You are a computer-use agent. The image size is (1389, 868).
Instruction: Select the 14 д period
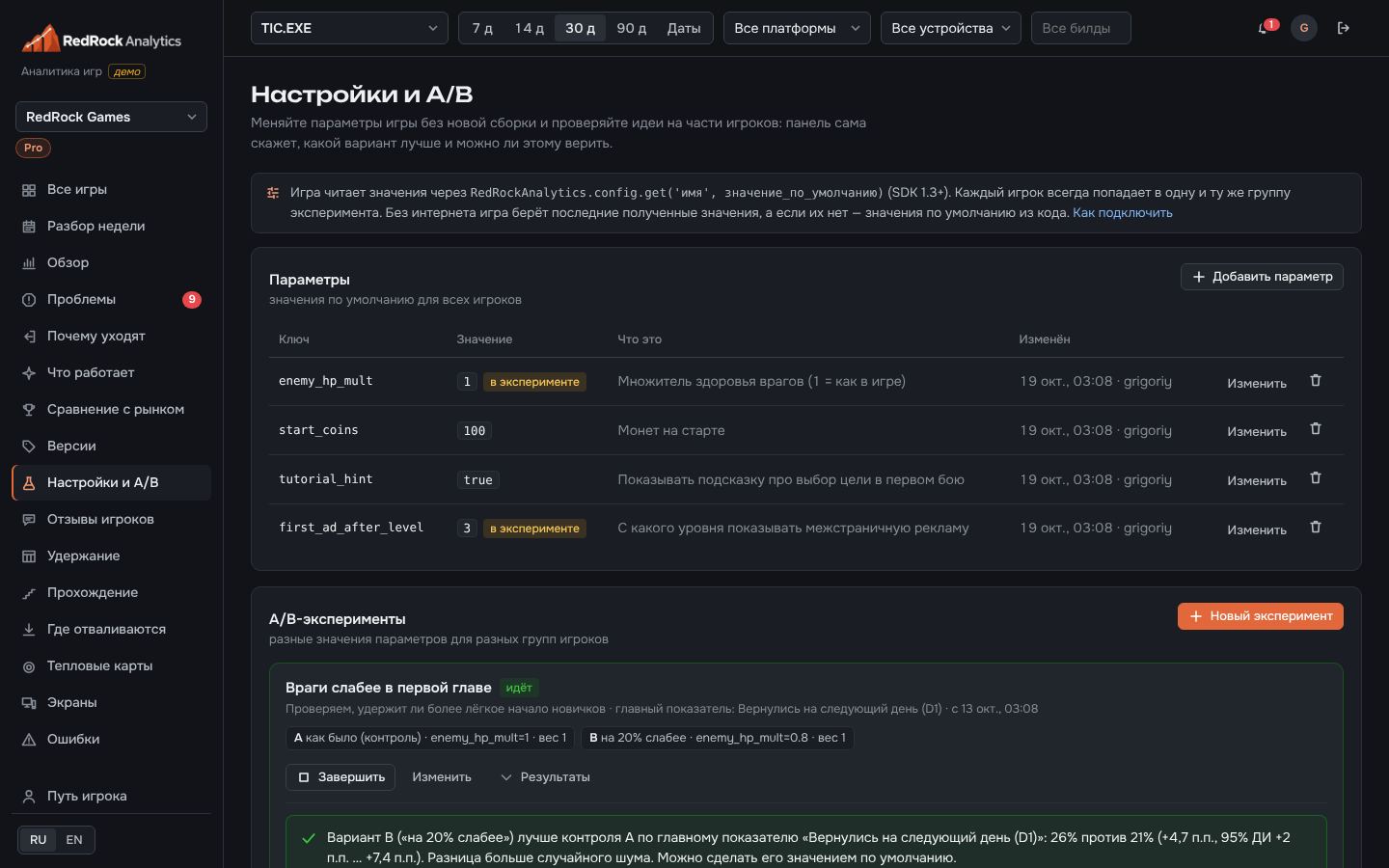(x=530, y=28)
